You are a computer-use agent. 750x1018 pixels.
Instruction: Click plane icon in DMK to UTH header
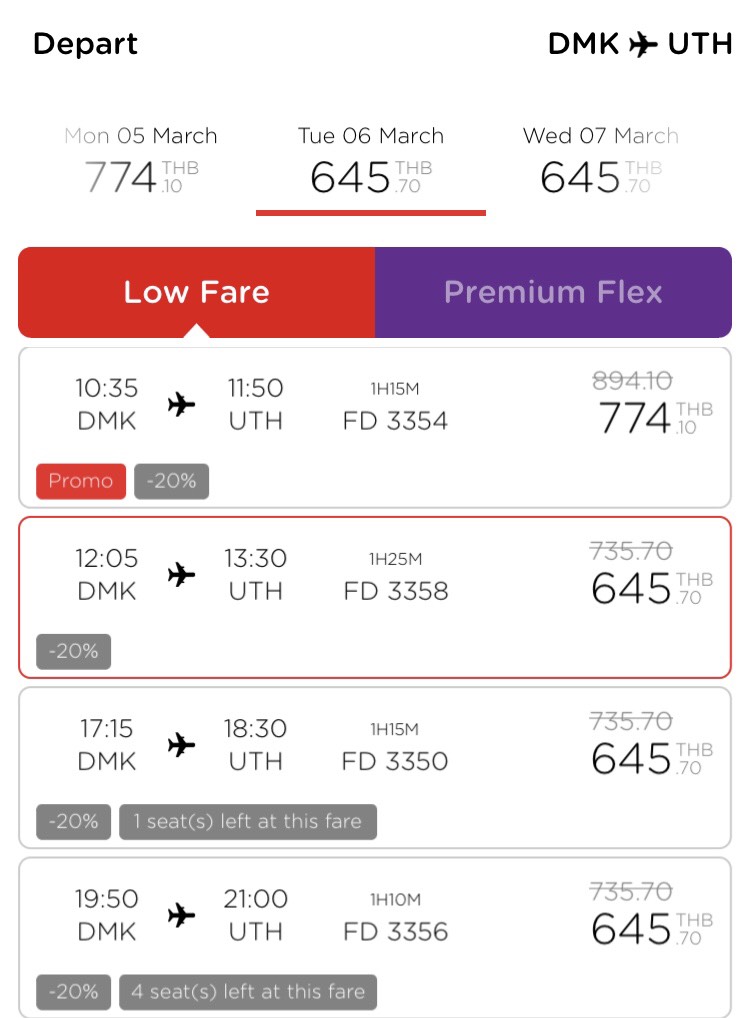pyautogui.click(x=643, y=45)
